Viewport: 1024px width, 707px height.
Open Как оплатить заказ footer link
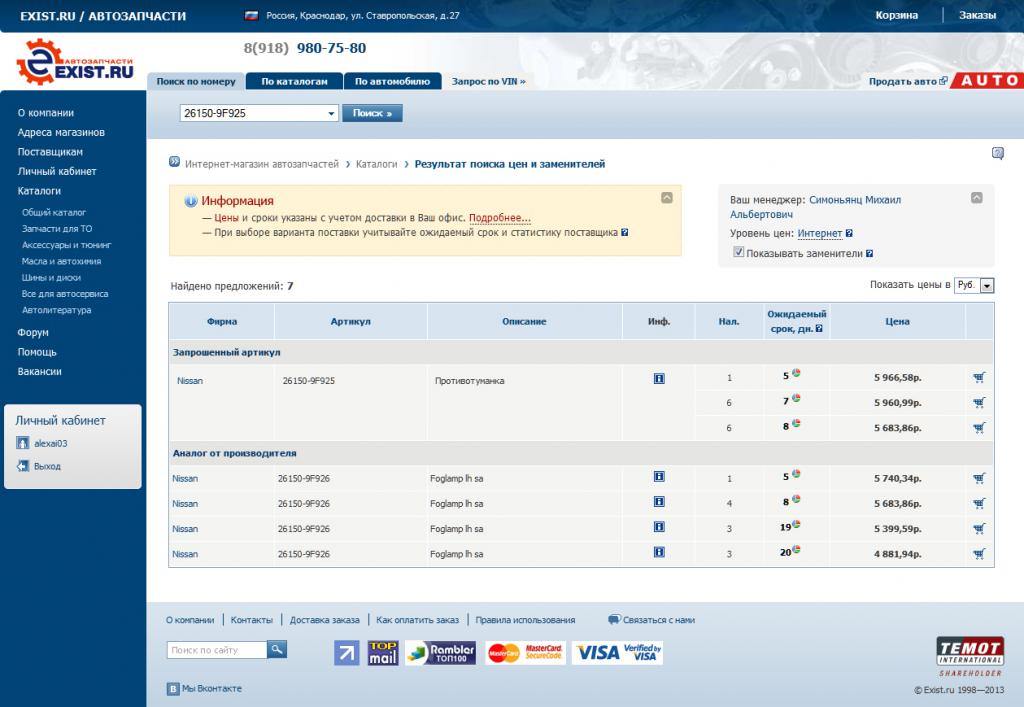417,620
